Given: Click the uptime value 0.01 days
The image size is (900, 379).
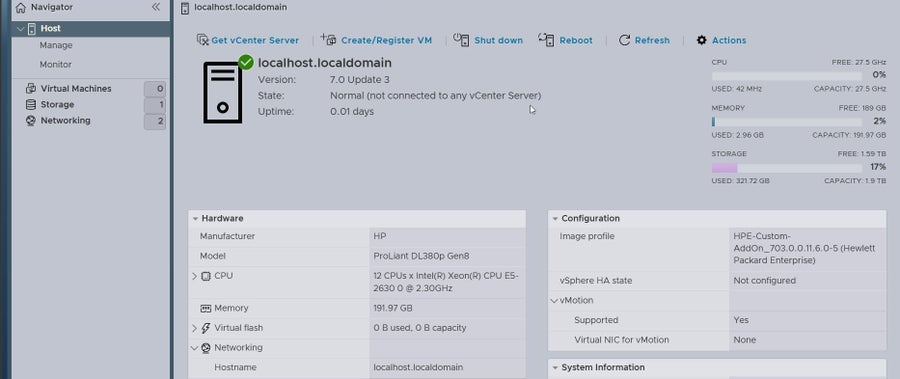Looking at the screenshot, I should point(352,111).
